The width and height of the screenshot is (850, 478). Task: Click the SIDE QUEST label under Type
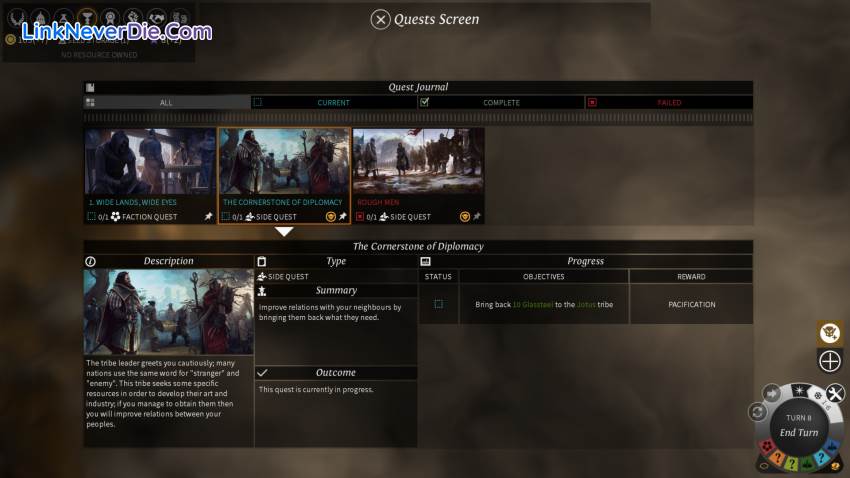(288, 277)
